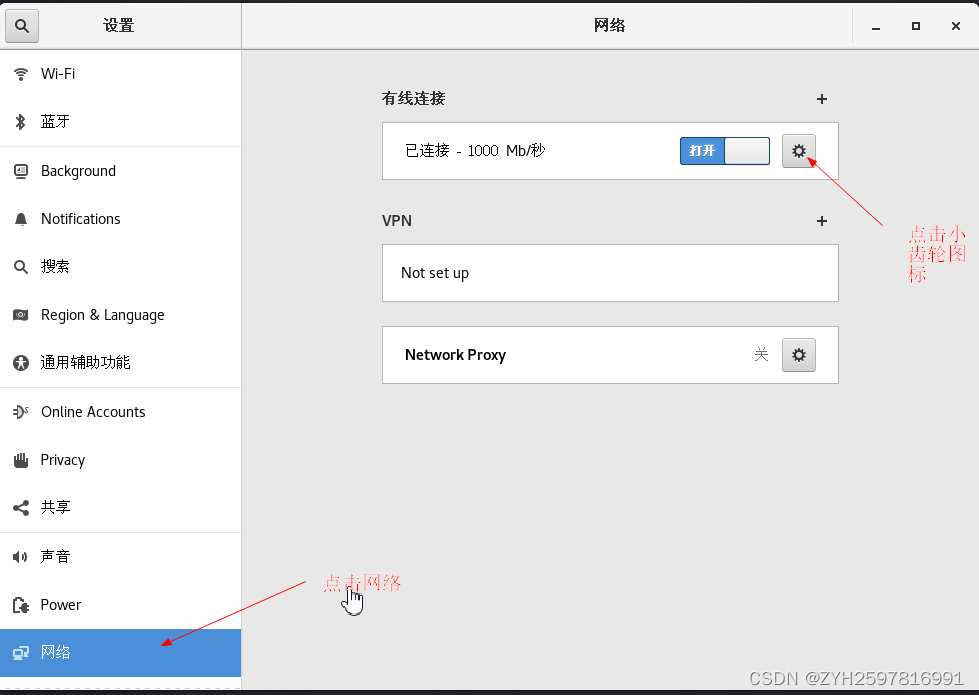
Task: Click the 设置 header title
Action: 119,26
